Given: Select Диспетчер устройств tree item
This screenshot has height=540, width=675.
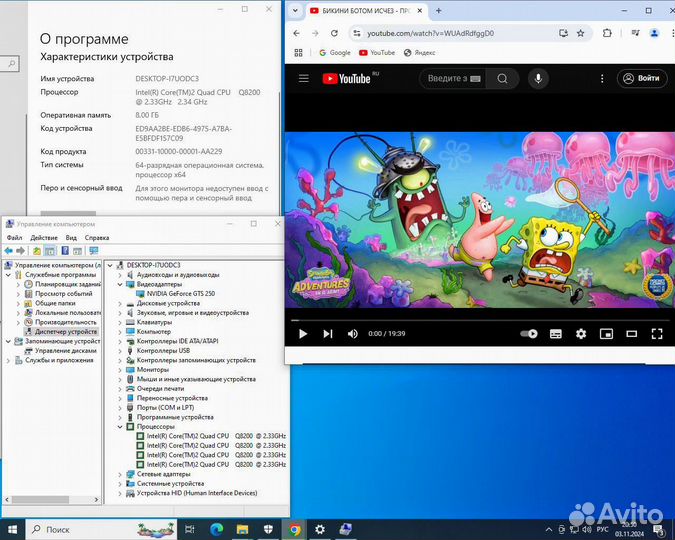Looking at the screenshot, I should [x=62, y=332].
